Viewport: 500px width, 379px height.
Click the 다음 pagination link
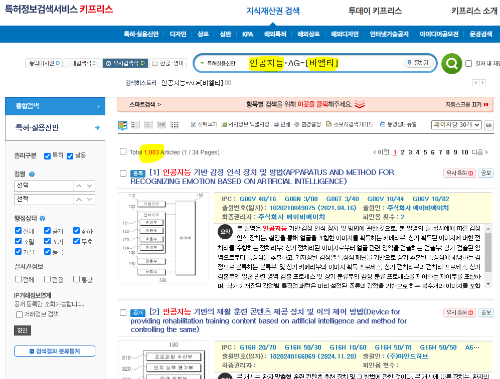[480, 152]
